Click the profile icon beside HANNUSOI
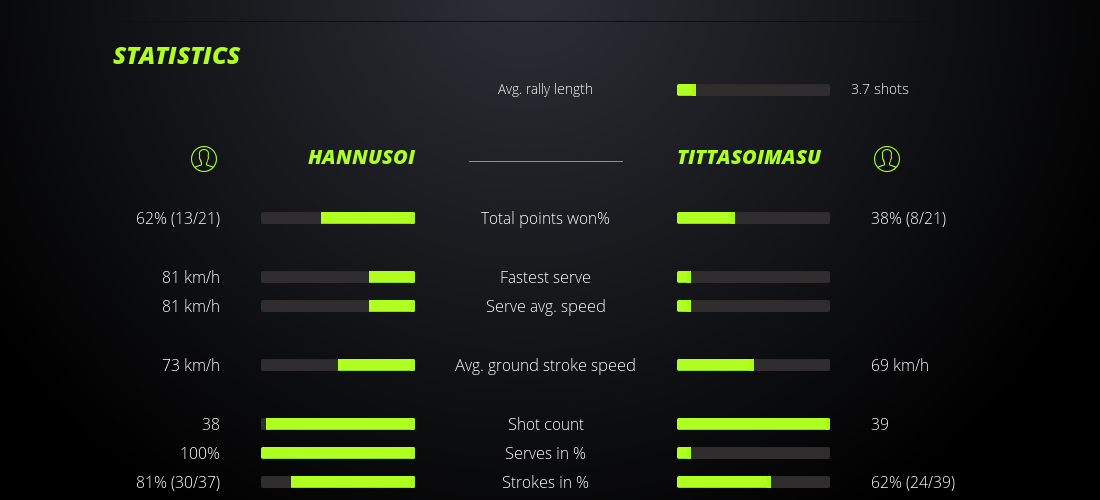This screenshot has width=1100, height=500. (203, 158)
